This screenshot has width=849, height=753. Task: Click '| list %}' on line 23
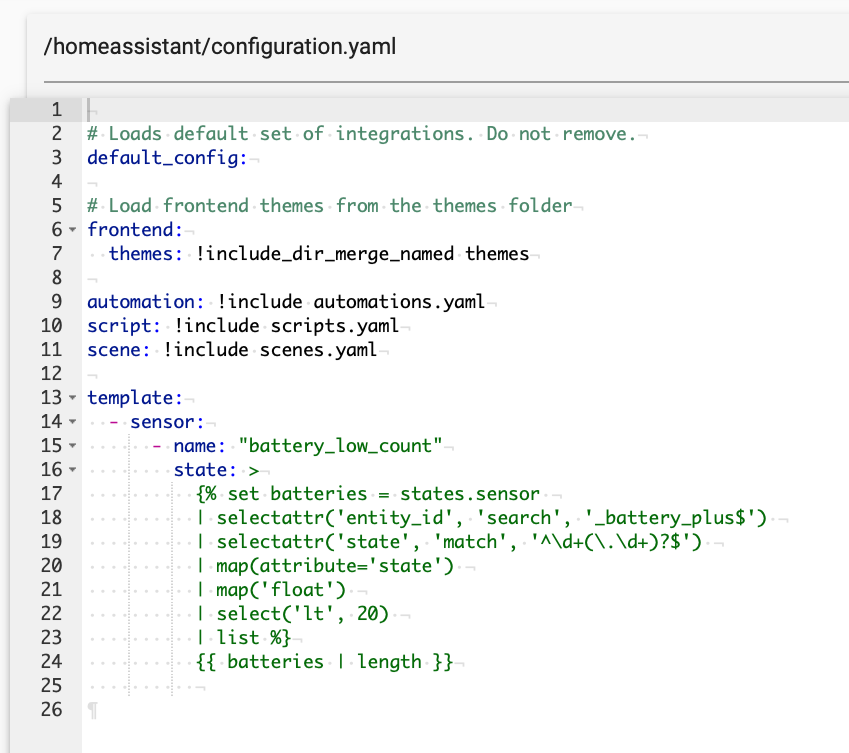click(243, 638)
